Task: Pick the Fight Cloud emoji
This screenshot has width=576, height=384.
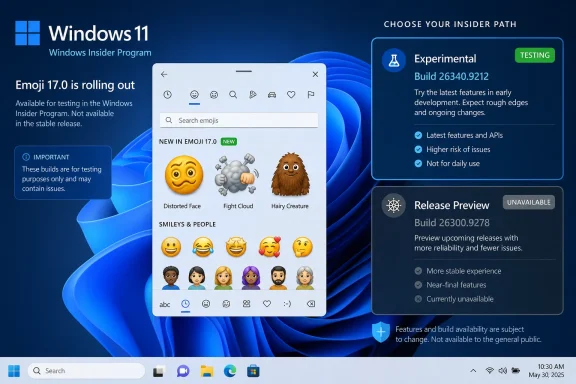Action: coord(237,175)
